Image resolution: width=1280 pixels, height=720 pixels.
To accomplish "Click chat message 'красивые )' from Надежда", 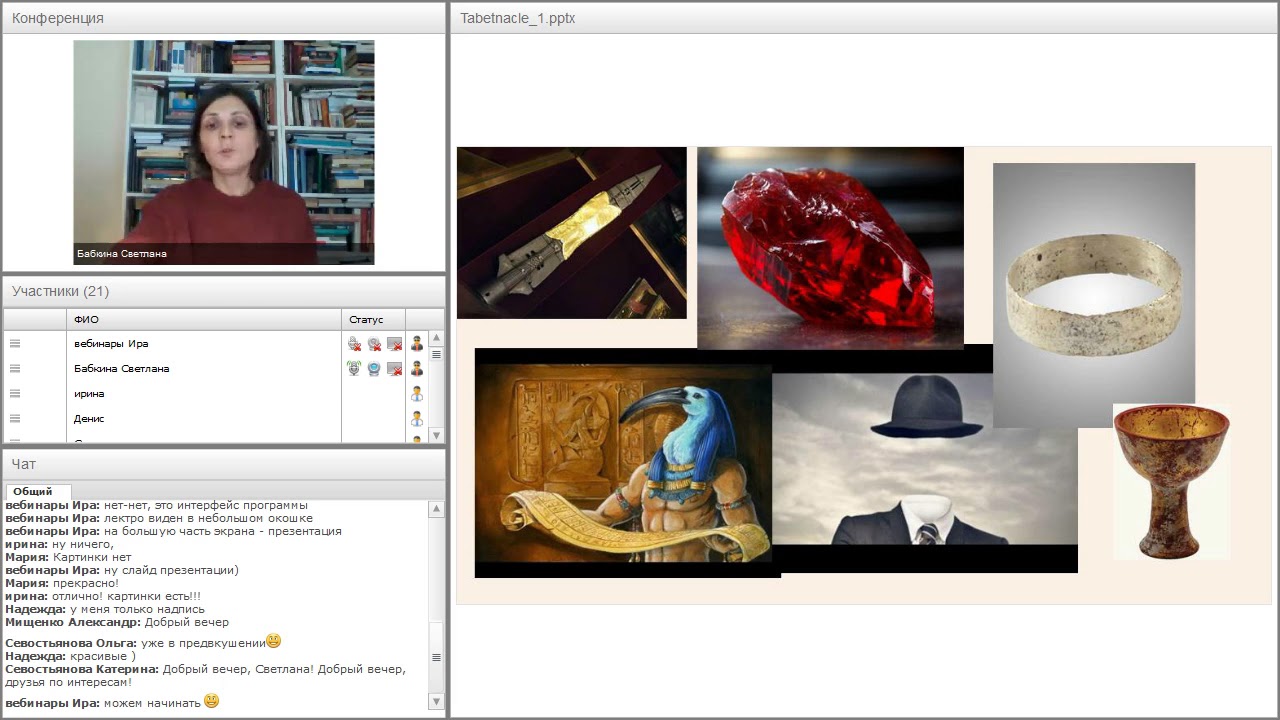I will 103,656.
